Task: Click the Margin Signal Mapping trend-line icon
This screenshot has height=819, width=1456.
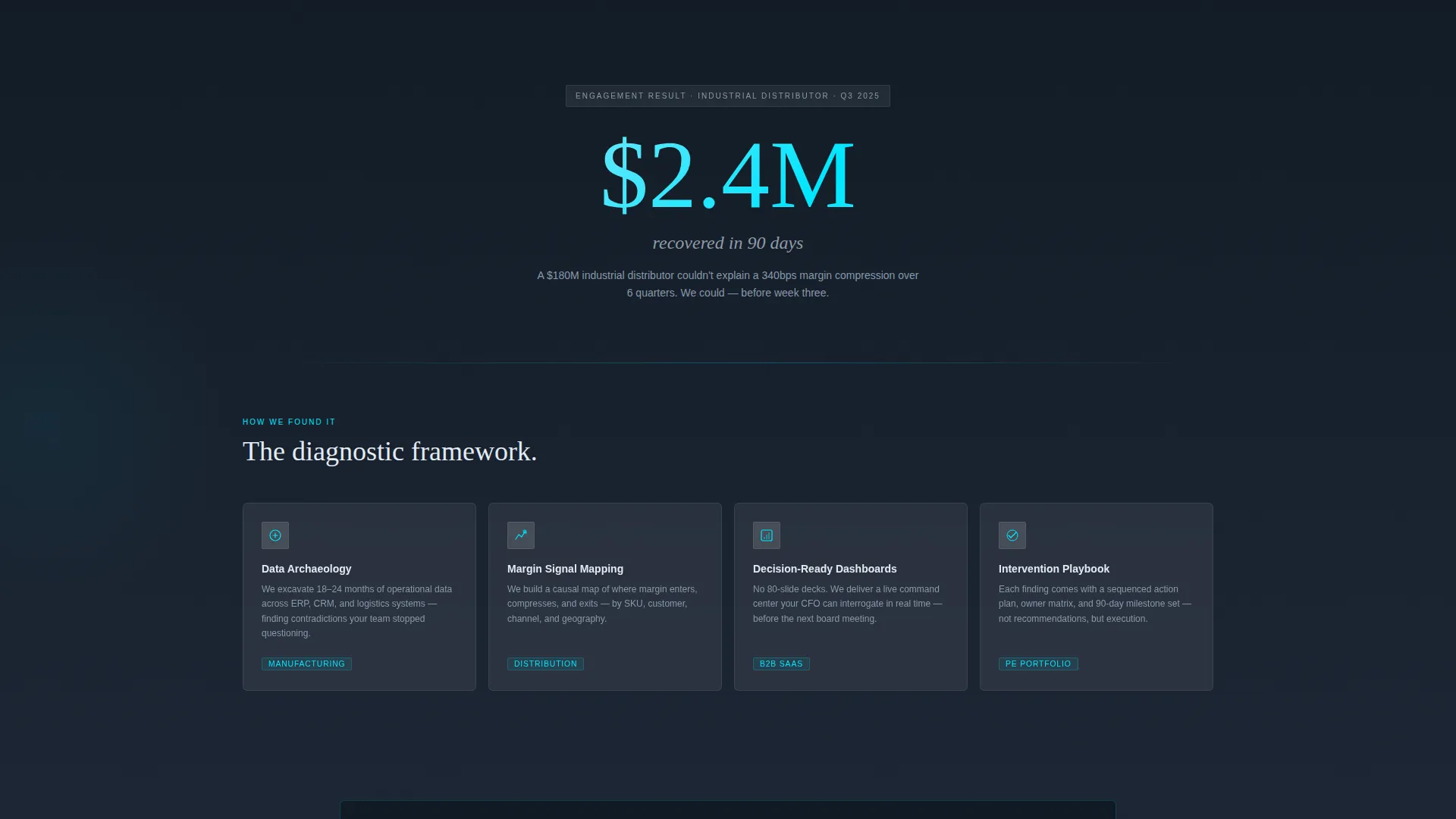Action: tap(521, 535)
